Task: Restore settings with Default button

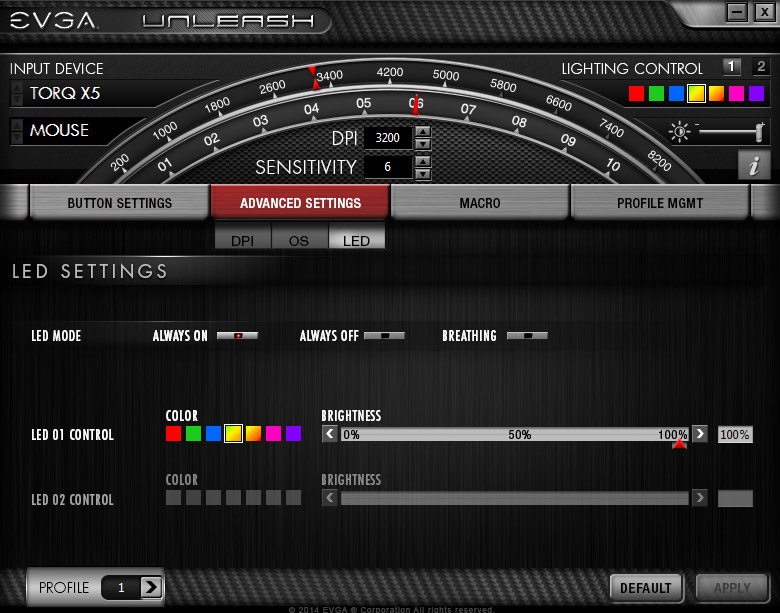Action: [646, 588]
